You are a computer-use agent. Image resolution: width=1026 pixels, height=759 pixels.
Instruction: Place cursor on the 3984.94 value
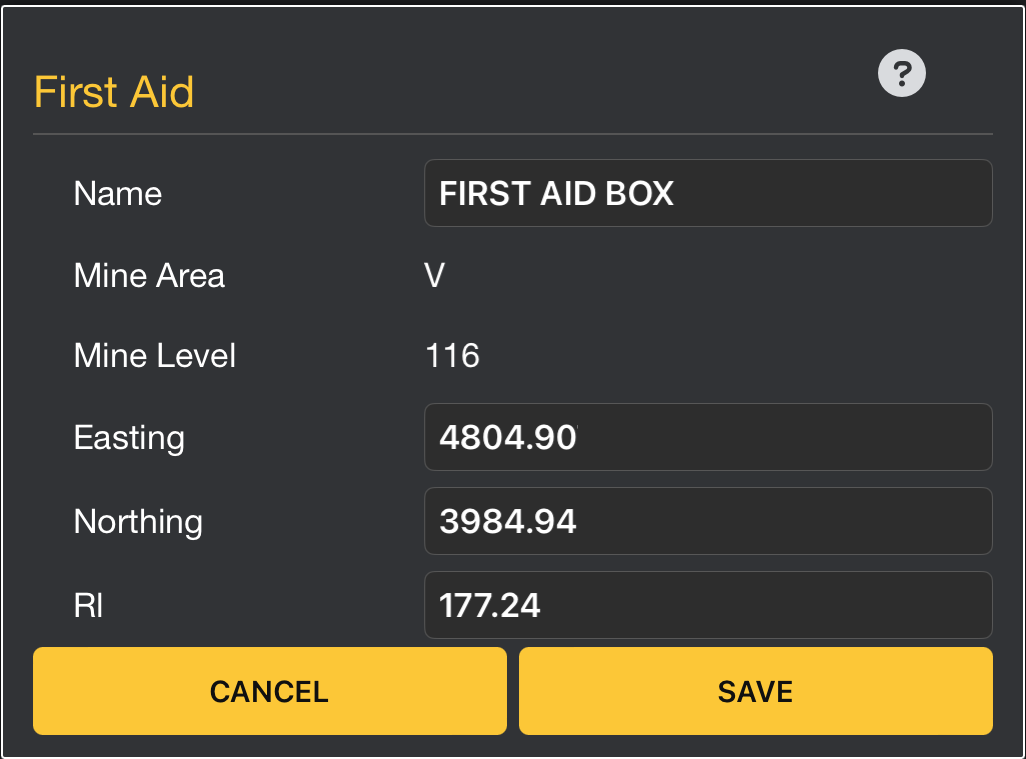[x=508, y=521]
